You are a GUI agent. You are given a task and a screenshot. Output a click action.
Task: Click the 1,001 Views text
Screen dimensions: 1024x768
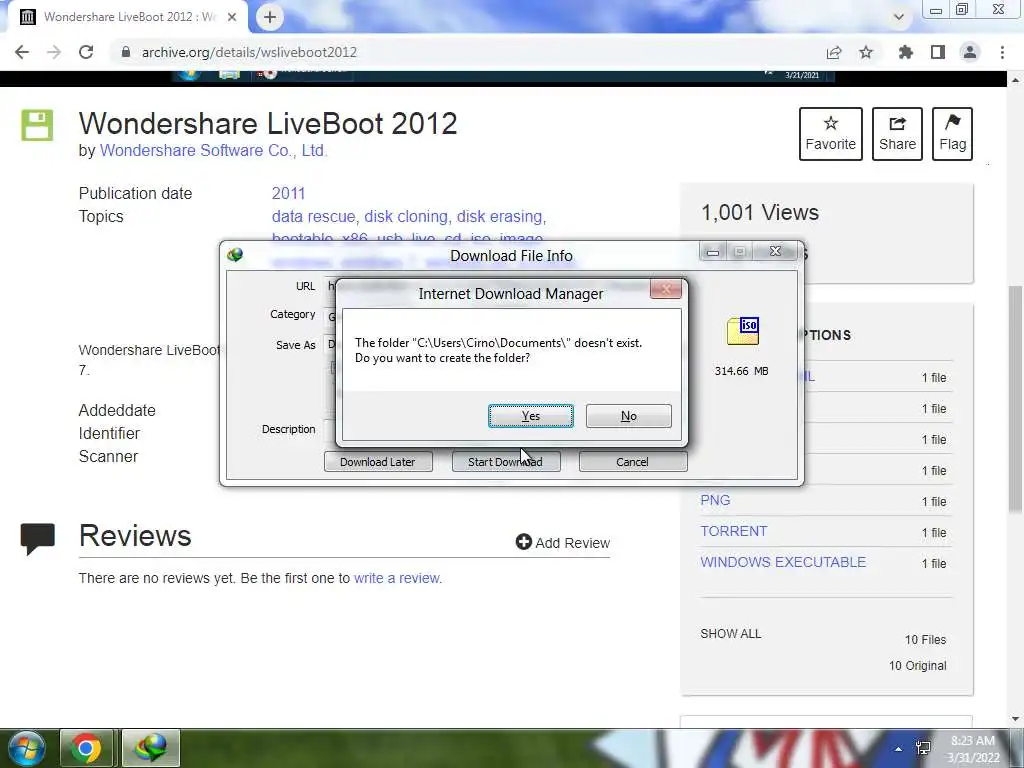(760, 212)
